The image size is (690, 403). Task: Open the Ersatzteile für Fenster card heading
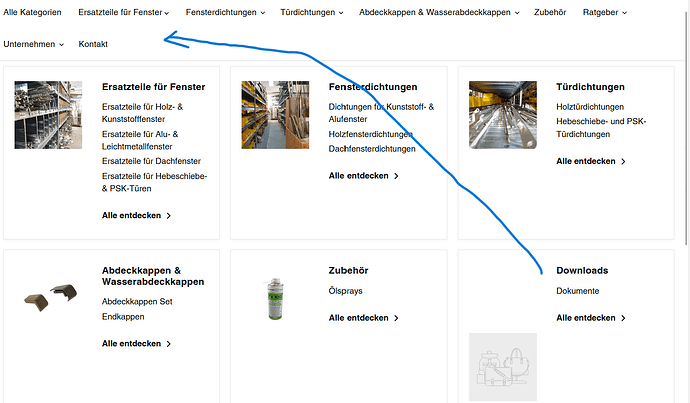tap(154, 87)
